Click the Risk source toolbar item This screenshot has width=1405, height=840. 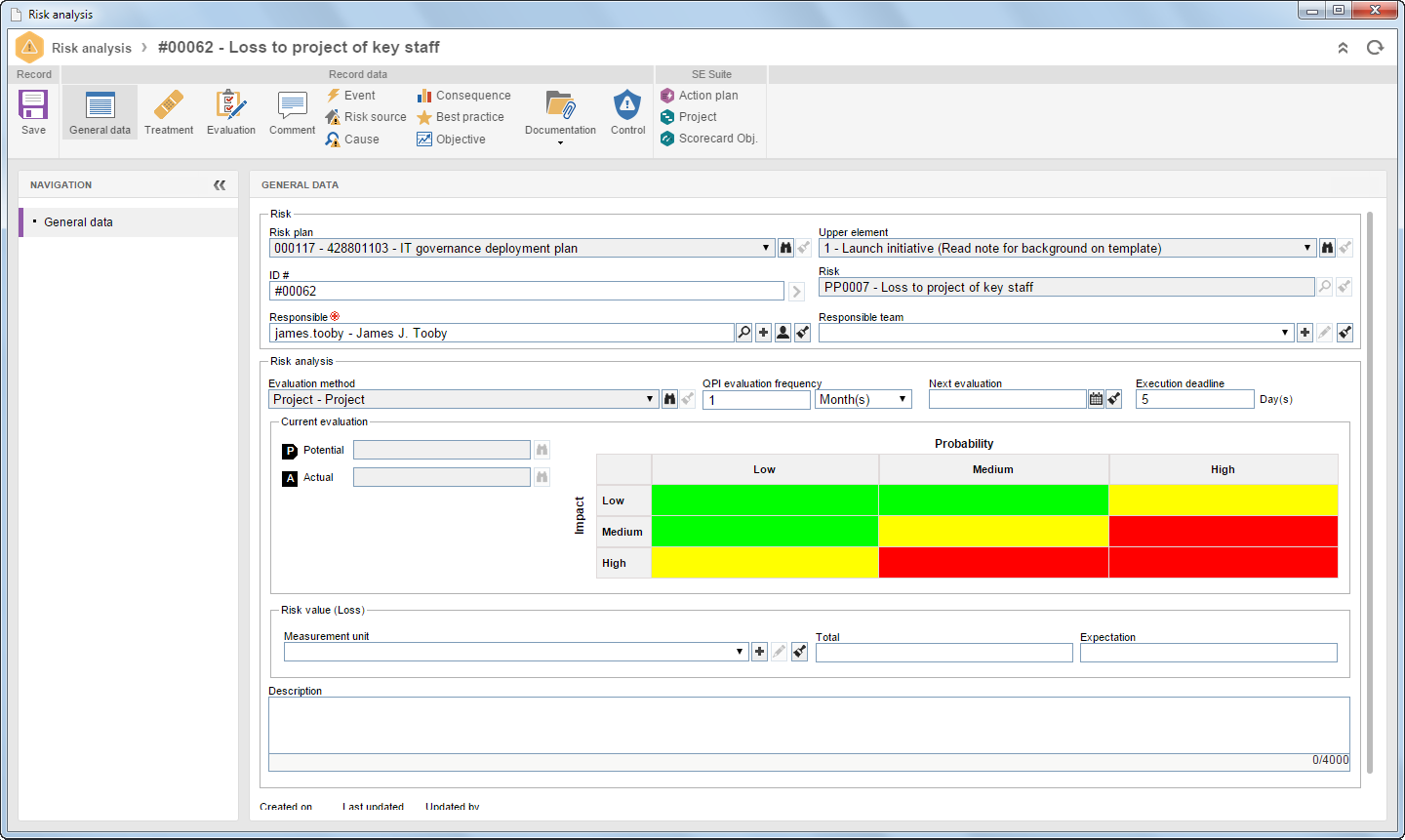(x=366, y=117)
